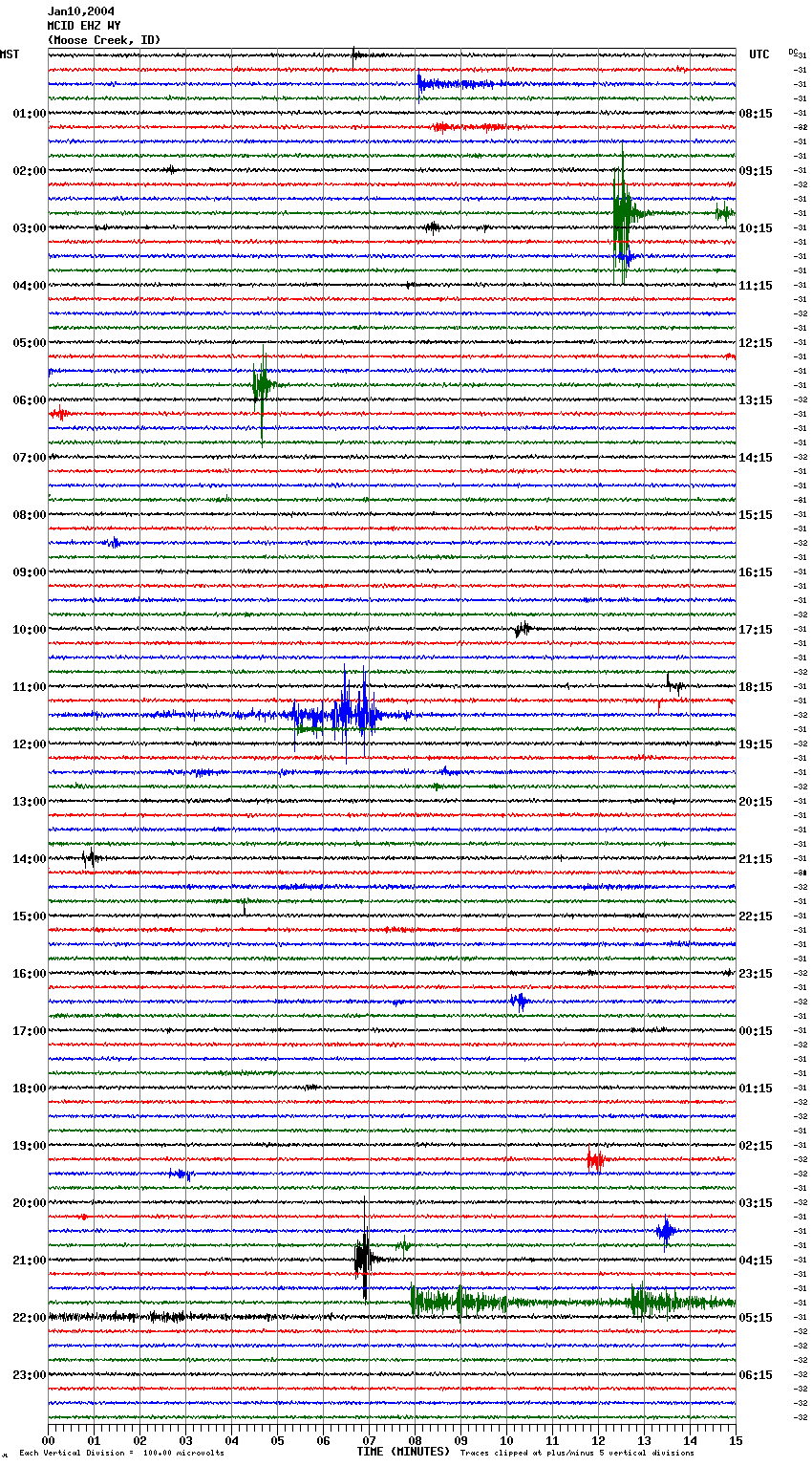This screenshot has width=812, height=1466.
Task: Click the "20:15" UTC time label
Action: click(x=756, y=802)
